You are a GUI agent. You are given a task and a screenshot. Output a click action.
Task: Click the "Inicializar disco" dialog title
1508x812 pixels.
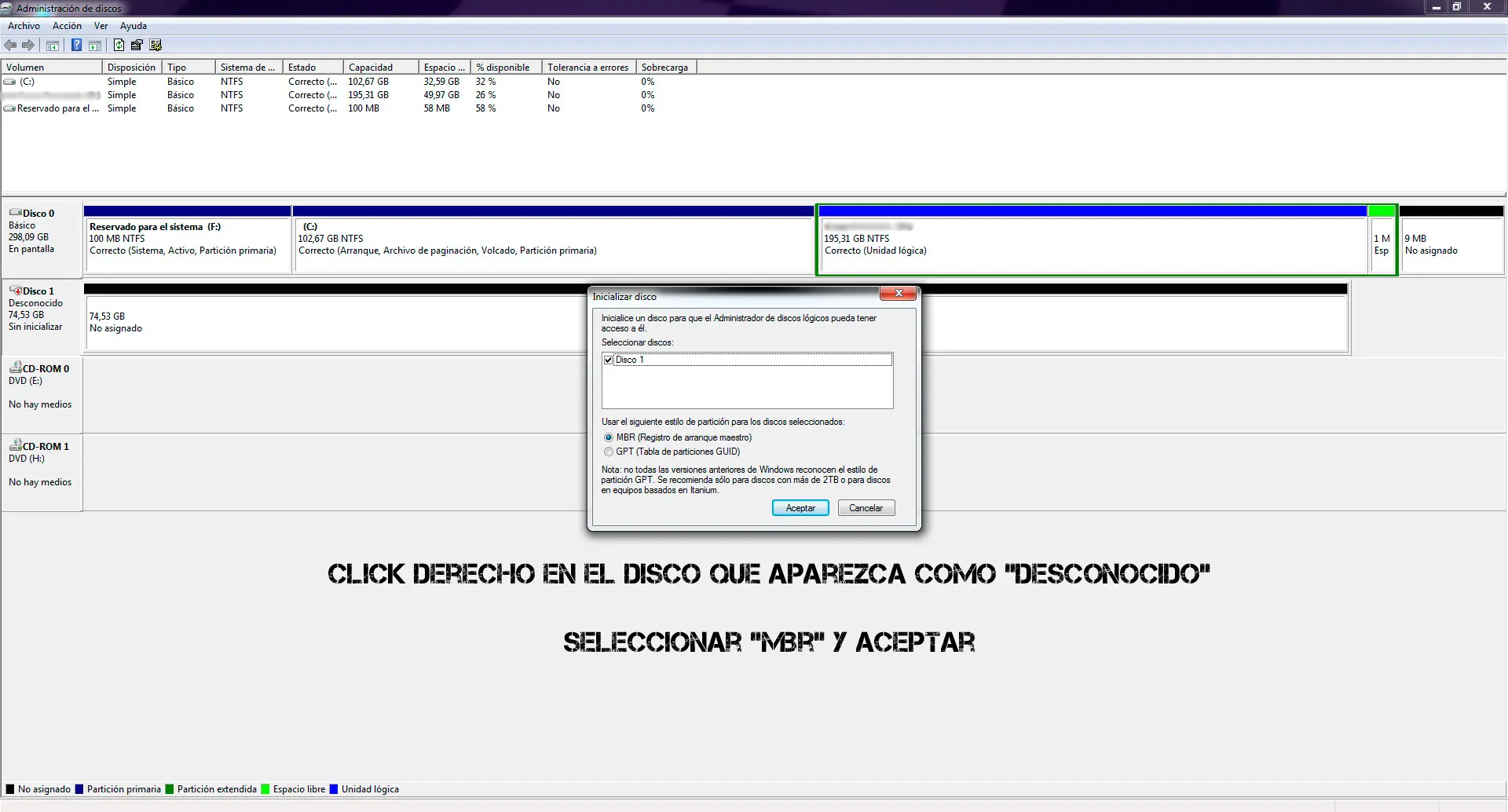tap(624, 297)
